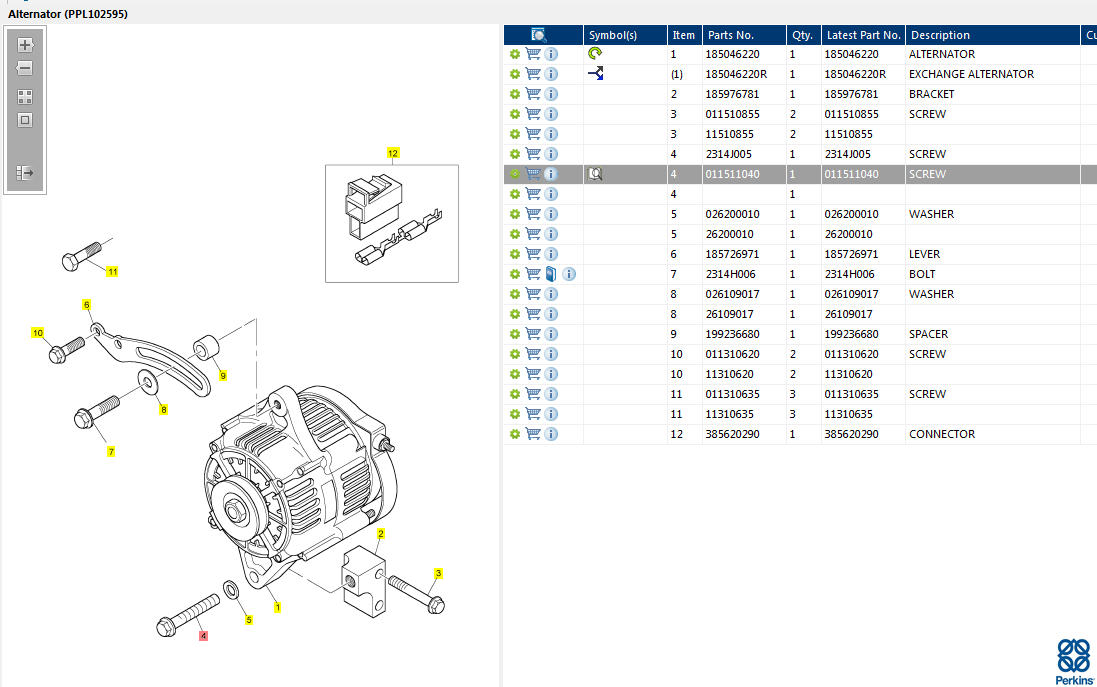Sort by Description column header
This screenshot has height=687, width=1097.
click(992, 35)
